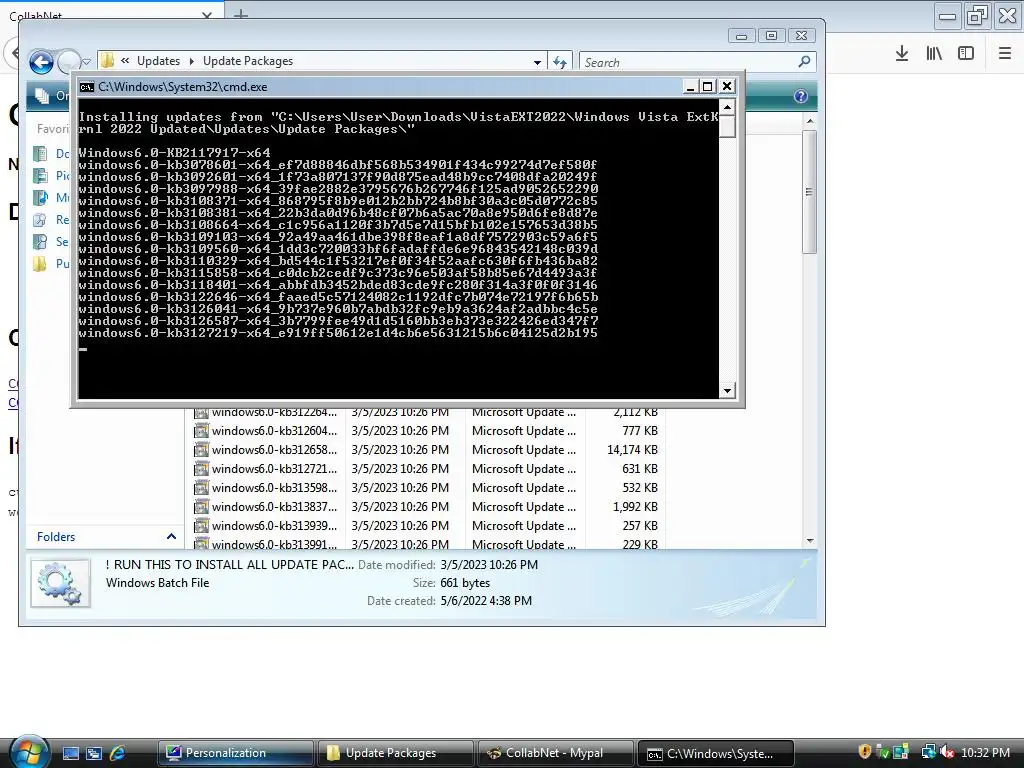Click the Folders pane label

pyautogui.click(x=56, y=537)
